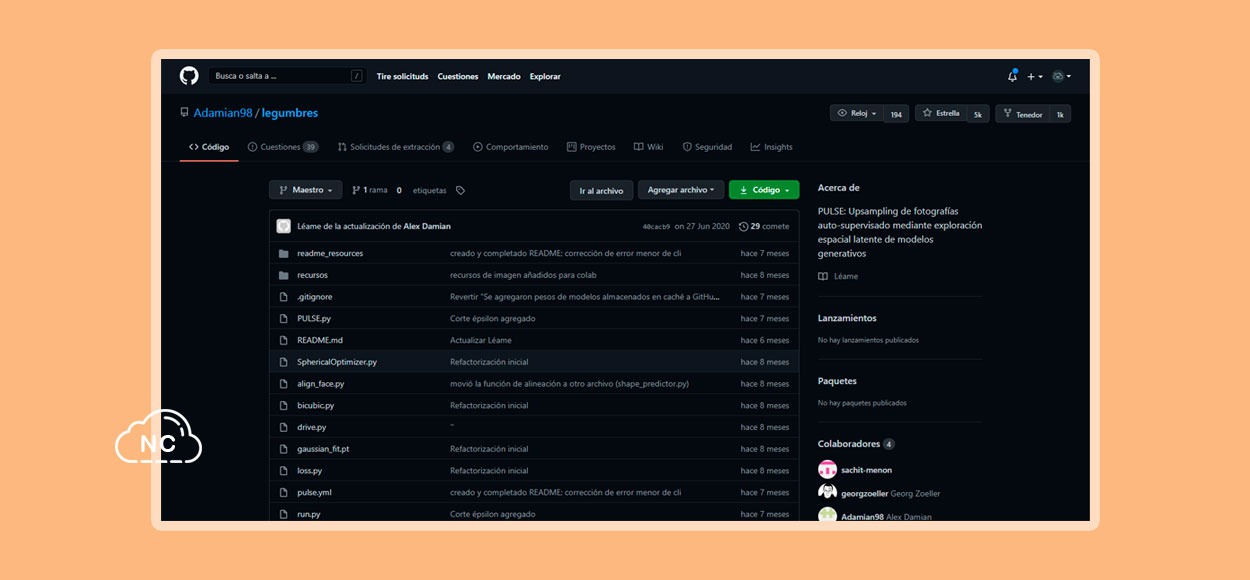1250x580 pixels.
Task: Open the green Código download dropdown
Action: tap(764, 190)
